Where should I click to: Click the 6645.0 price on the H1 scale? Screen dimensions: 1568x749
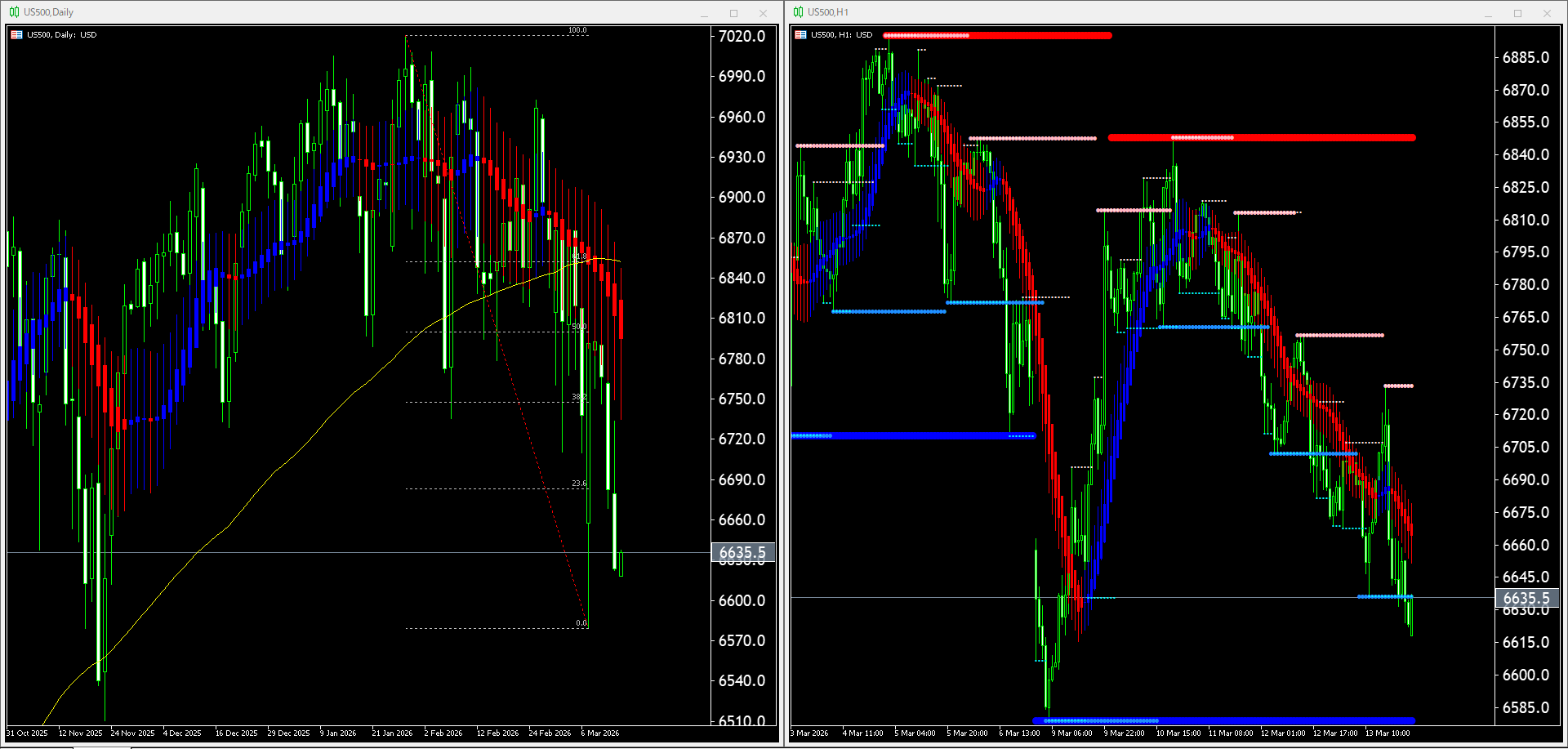tap(1526, 577)
